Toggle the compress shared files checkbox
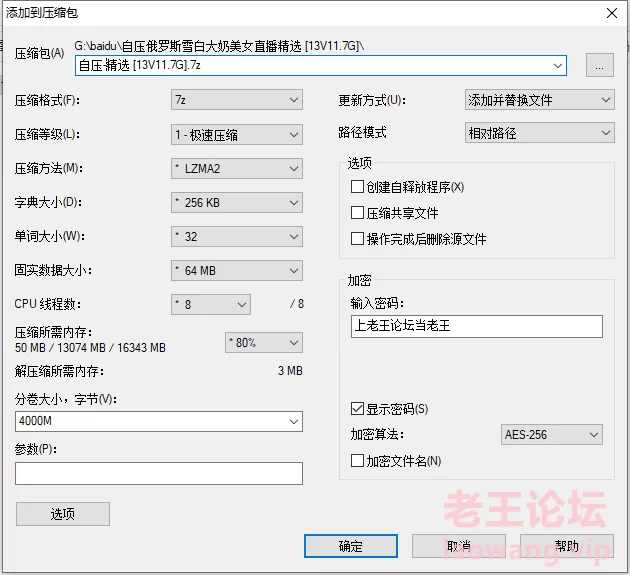 point(357,213)
